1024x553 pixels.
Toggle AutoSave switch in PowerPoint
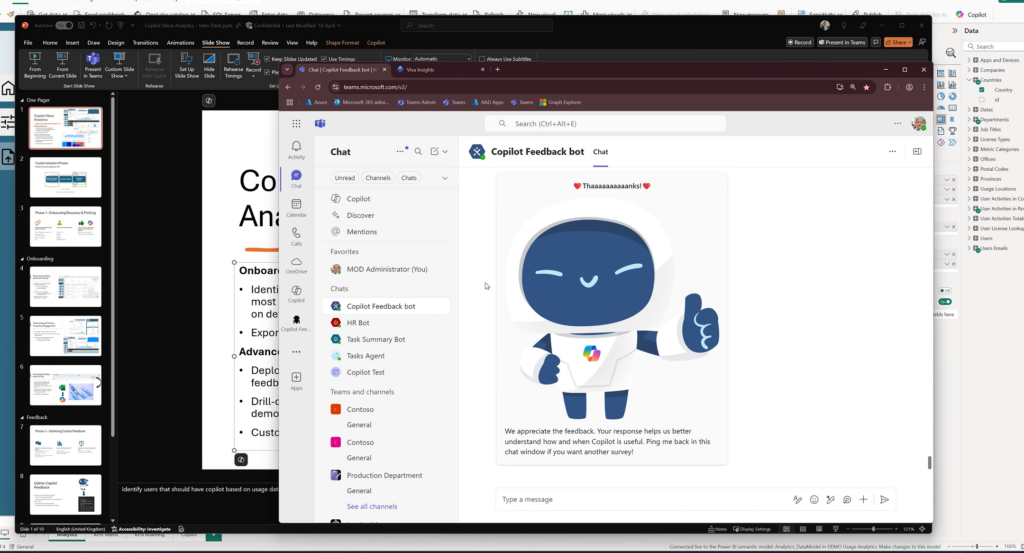(x=64, y=25)
